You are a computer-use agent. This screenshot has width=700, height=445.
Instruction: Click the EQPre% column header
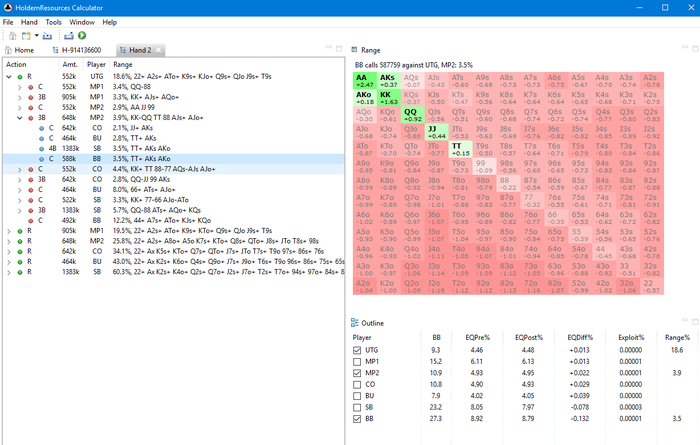(x=477, y=337)
